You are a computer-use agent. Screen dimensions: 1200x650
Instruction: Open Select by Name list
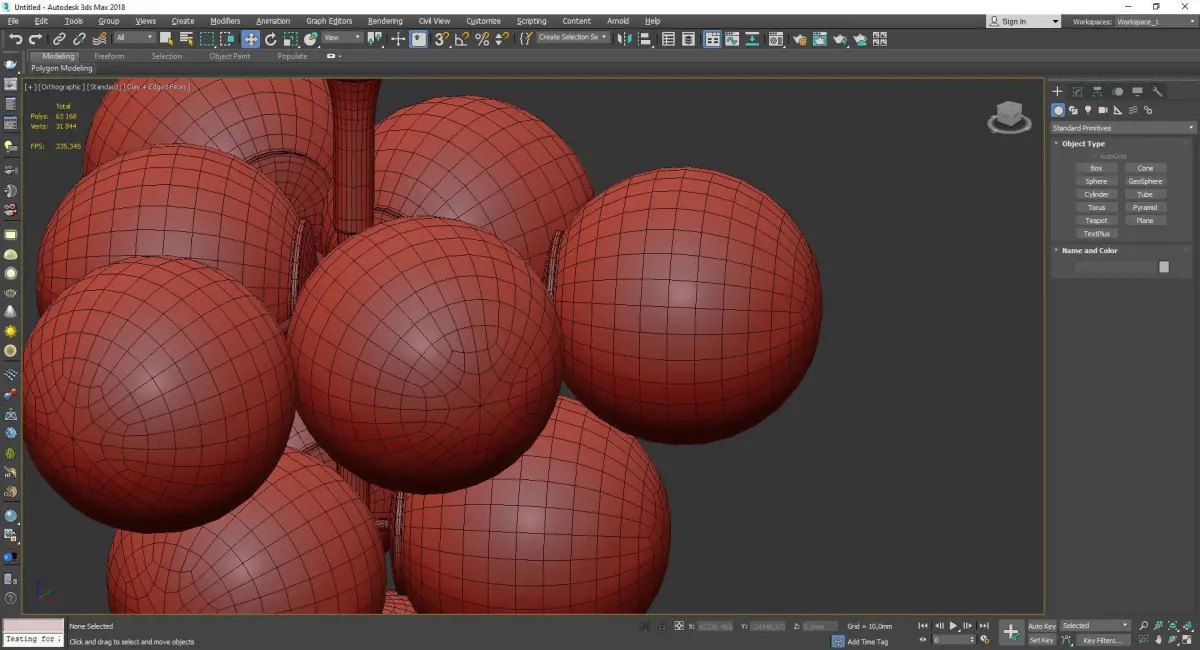click(186, 39)
